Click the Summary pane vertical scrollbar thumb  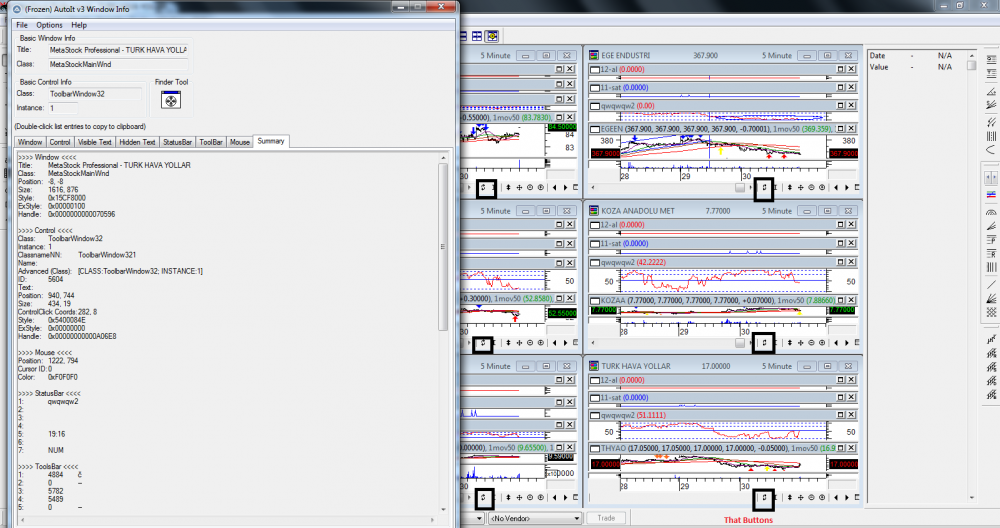pyautogui.click(x=443, y=247)
